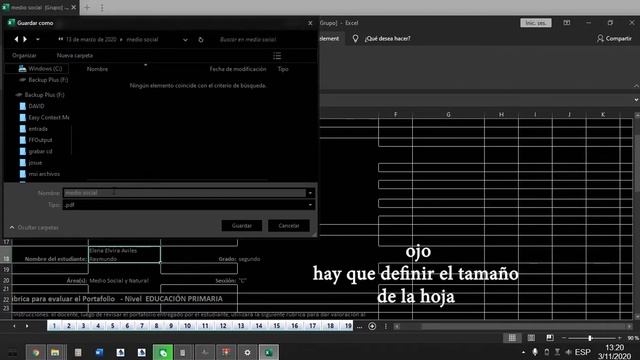Screen dimensions: 640x360
Task: Select row 20 header
Action: (x=6, y=280)
